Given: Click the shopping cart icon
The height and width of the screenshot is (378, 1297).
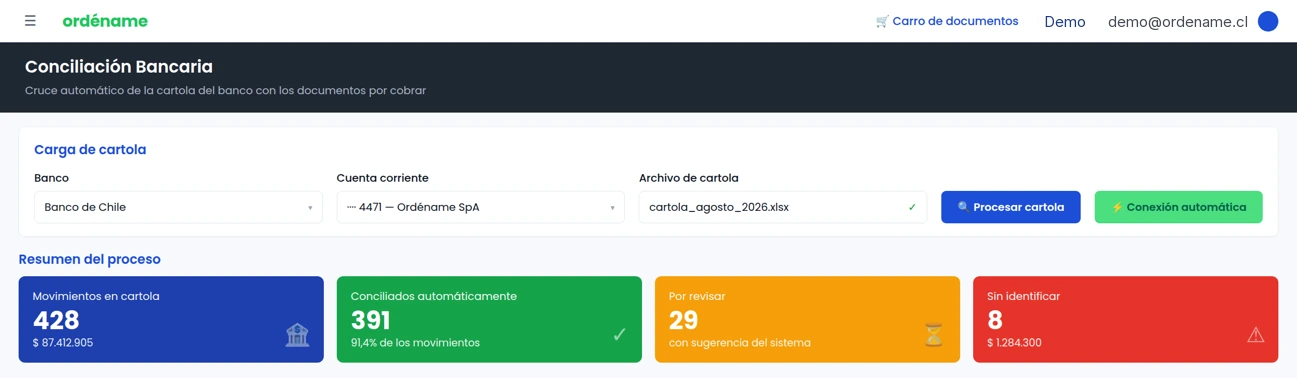Looking at the screenshot, I should click(x=882, y=21).
